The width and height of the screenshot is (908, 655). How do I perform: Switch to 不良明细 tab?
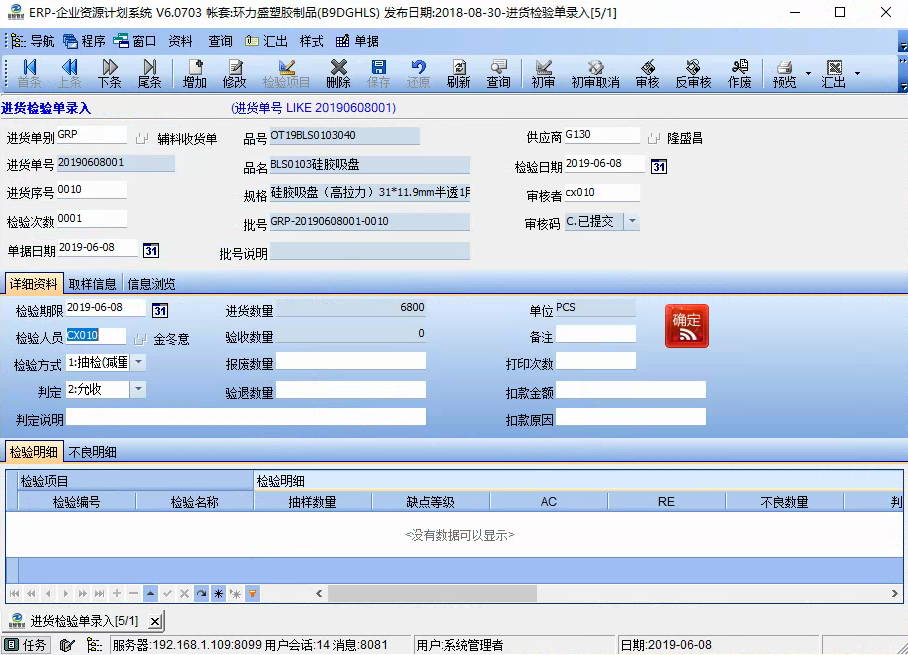(93, 452)
